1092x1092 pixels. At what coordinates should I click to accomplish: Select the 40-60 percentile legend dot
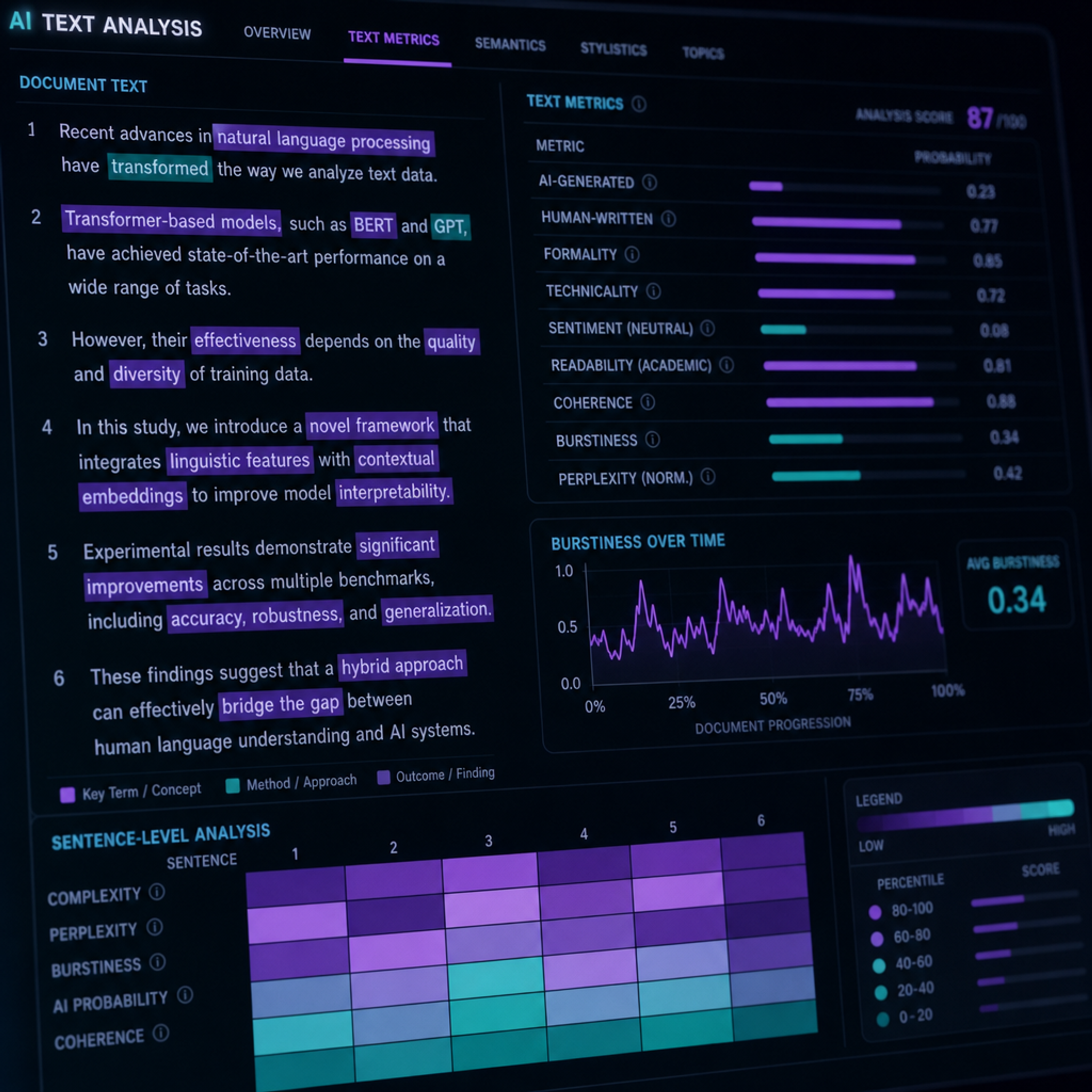coord(879,966)
